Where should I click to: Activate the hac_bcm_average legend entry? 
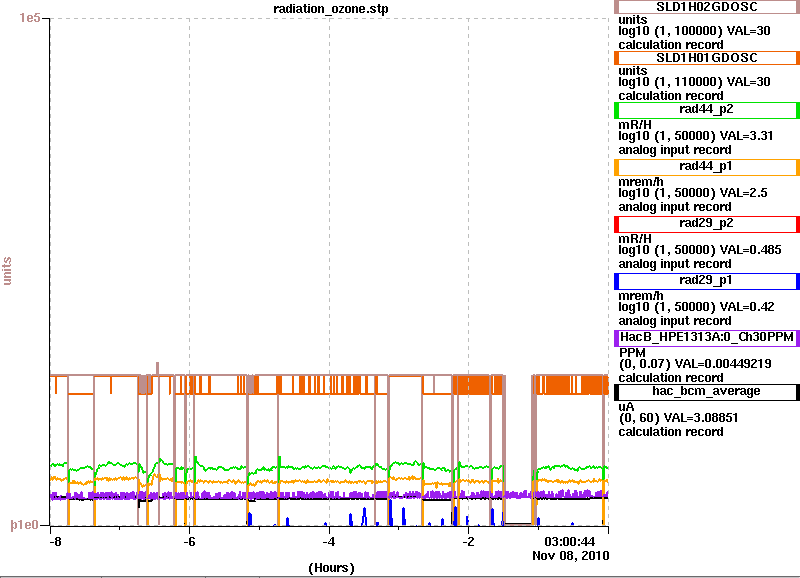click(x=707, y=392)
